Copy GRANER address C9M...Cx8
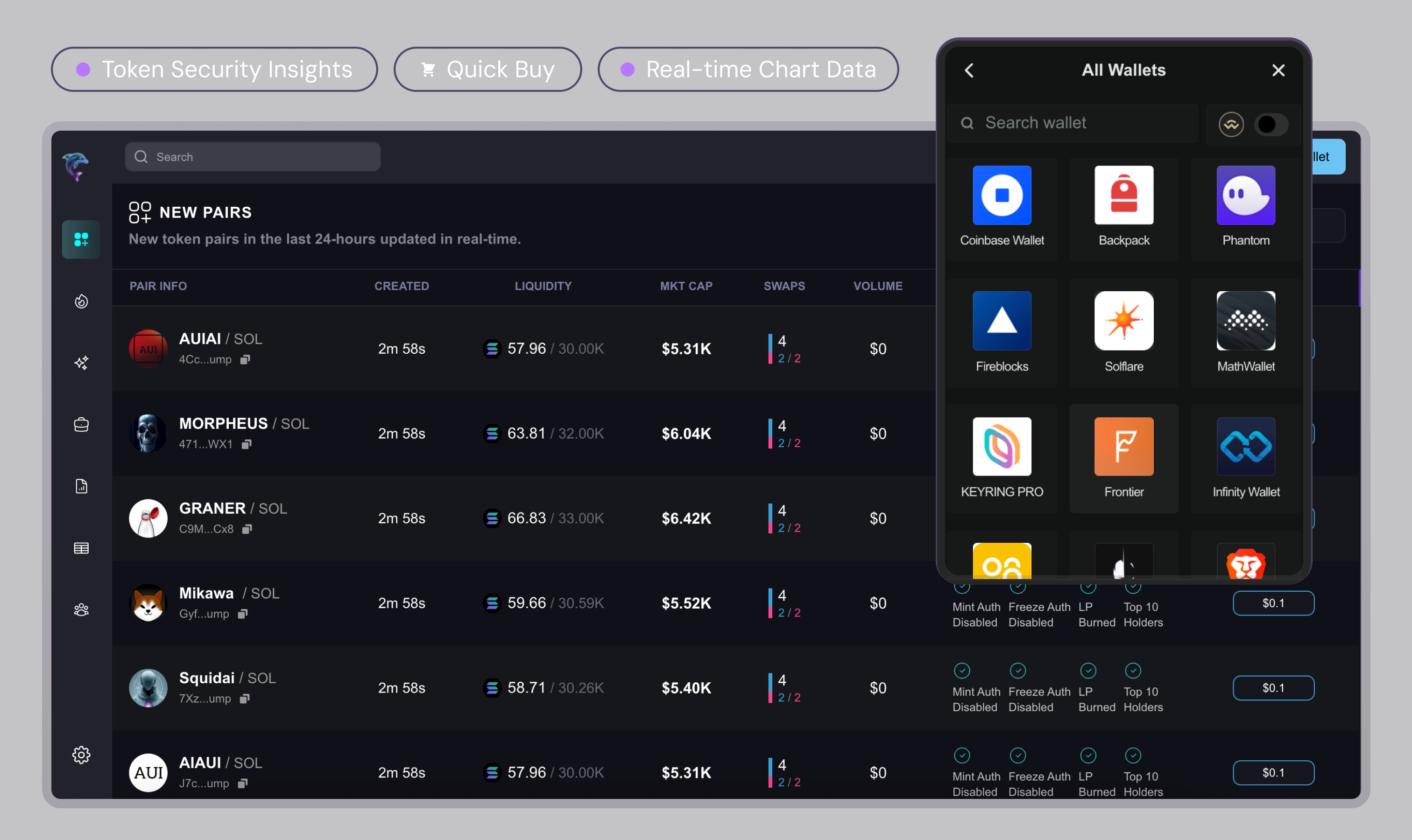 tap(247, 529)
